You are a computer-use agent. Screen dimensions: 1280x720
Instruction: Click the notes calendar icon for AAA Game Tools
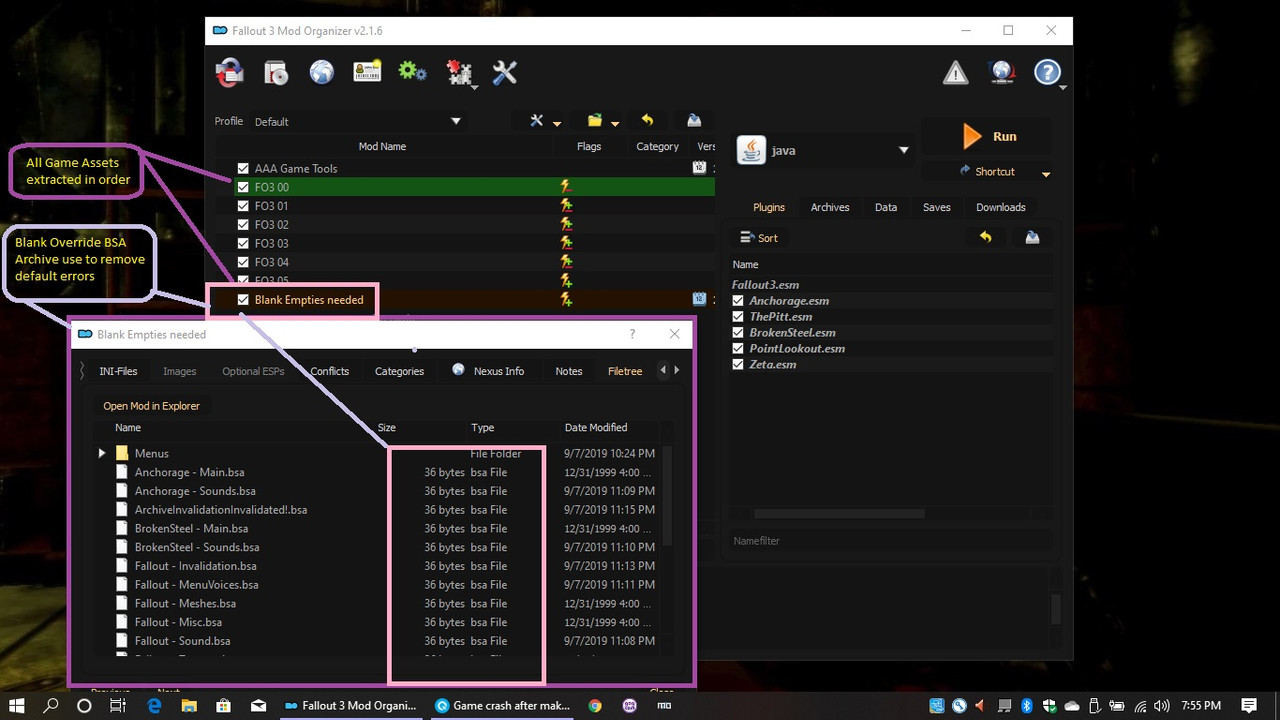pyautogui.click(x=699, y=168)
